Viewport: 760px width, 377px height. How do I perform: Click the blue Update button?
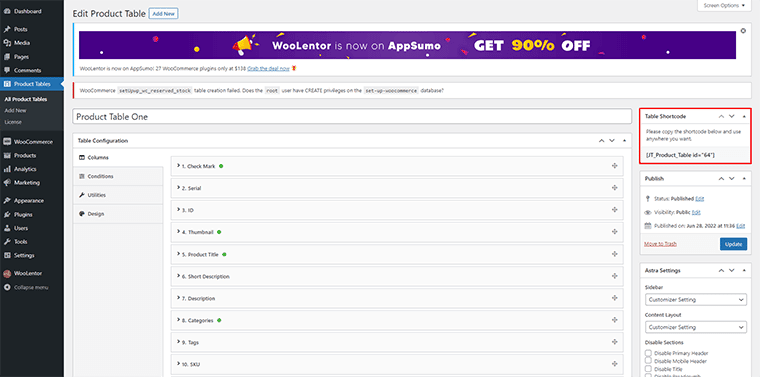733,244
